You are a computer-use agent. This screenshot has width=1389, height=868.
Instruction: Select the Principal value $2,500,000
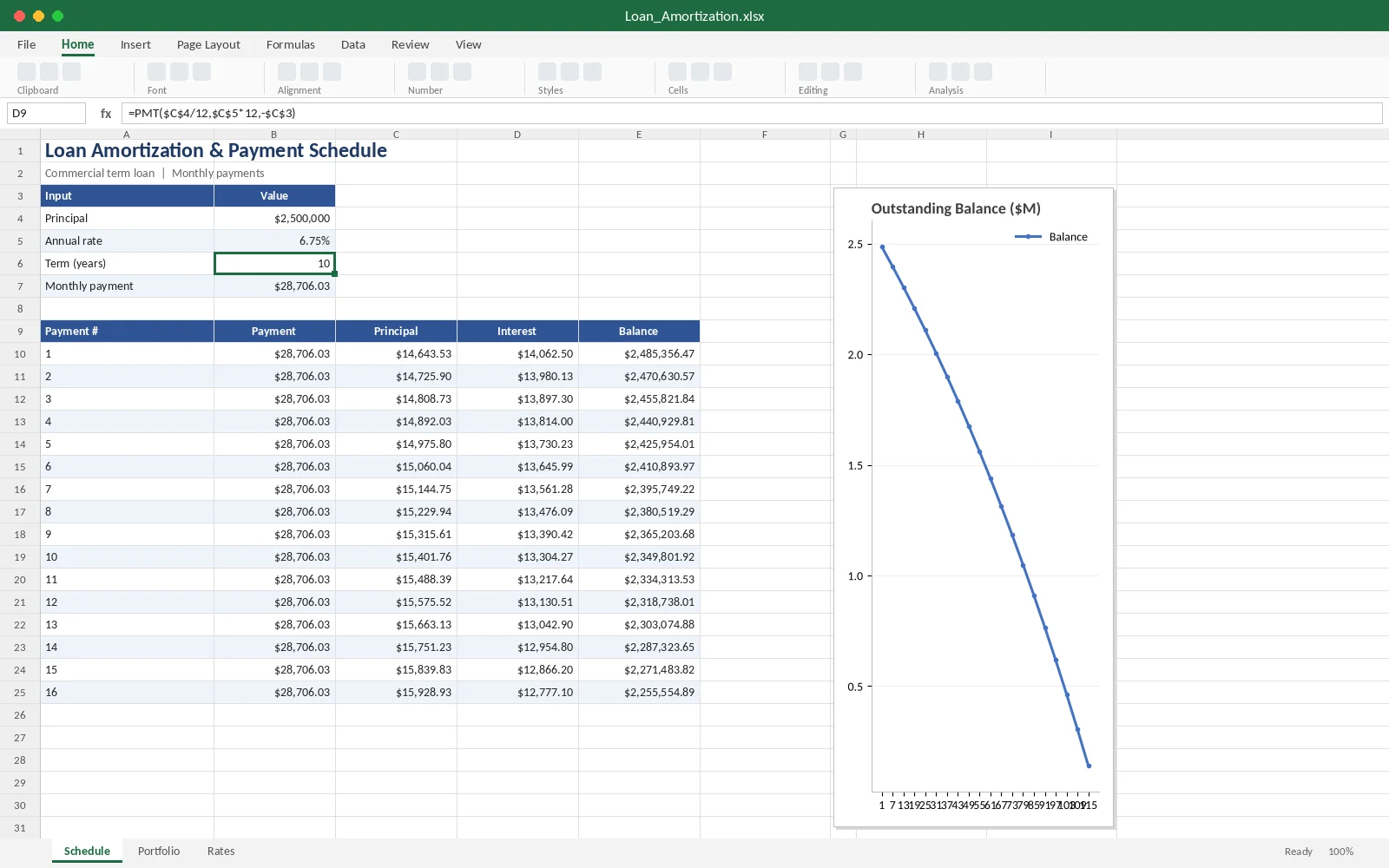(274, 218)
